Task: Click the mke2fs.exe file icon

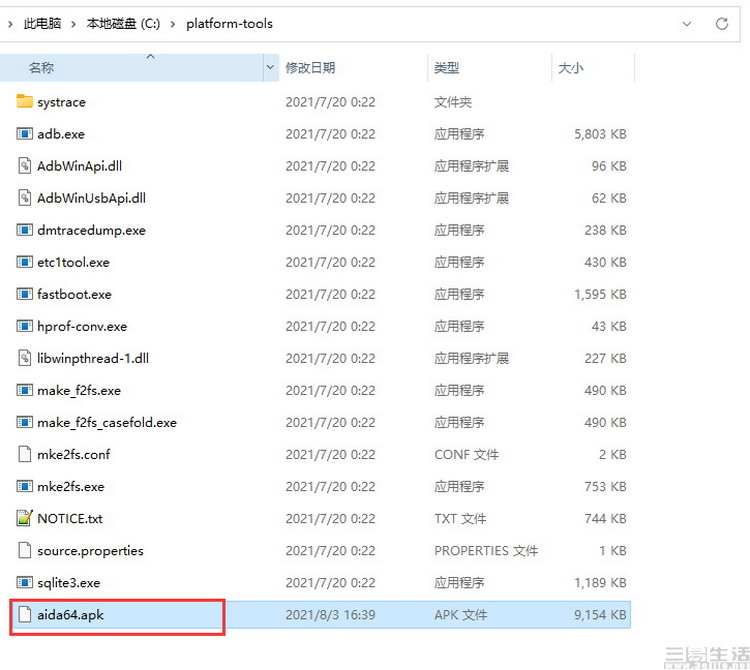Action: pyautogui.click(x=24, y=486)
